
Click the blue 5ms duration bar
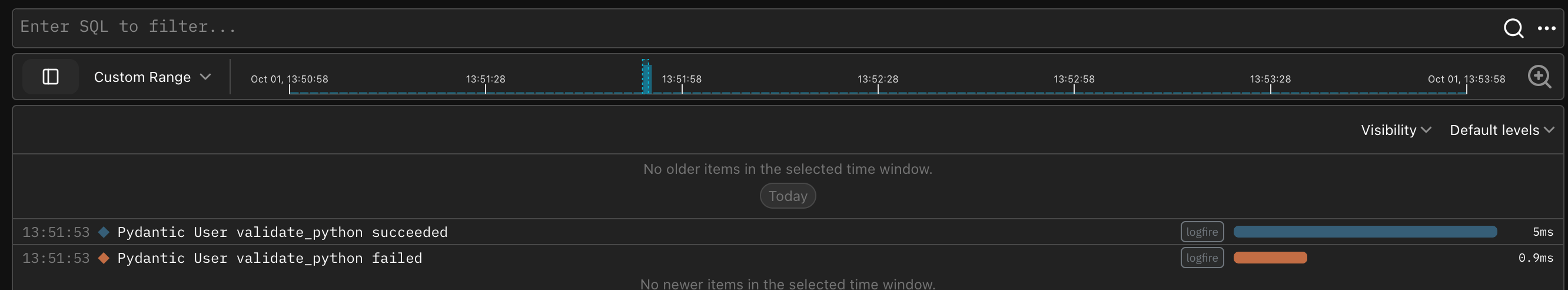point(1365,232)
